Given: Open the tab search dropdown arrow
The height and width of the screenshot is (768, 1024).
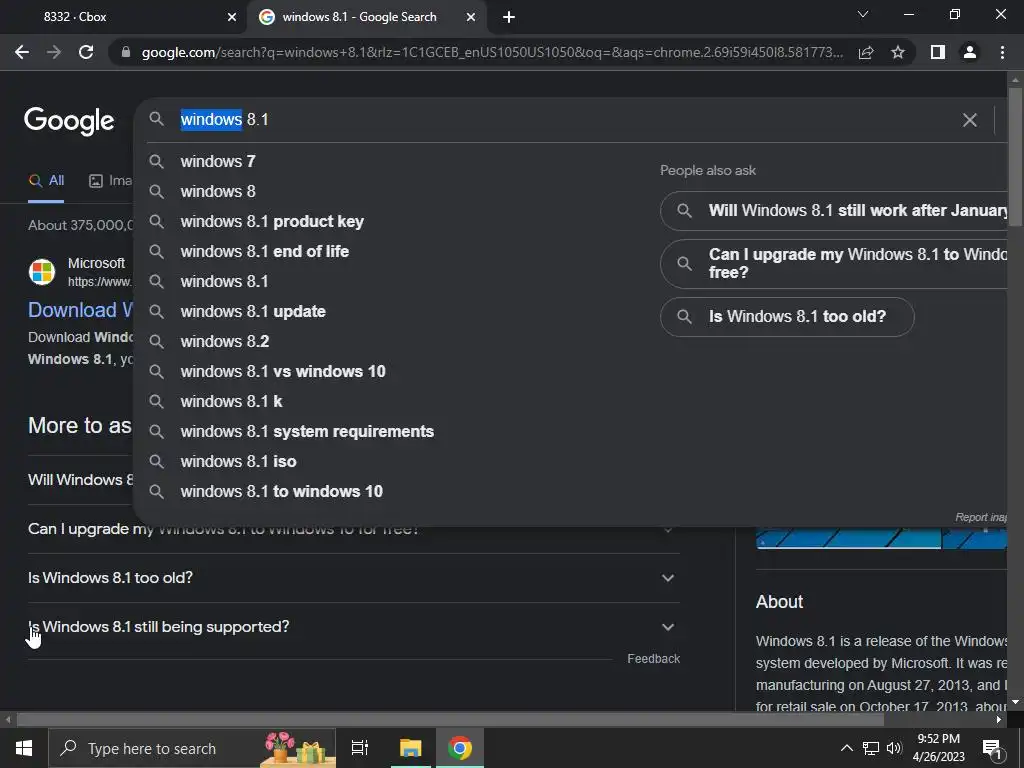Looking at the screenshot, I should (863, 14).
